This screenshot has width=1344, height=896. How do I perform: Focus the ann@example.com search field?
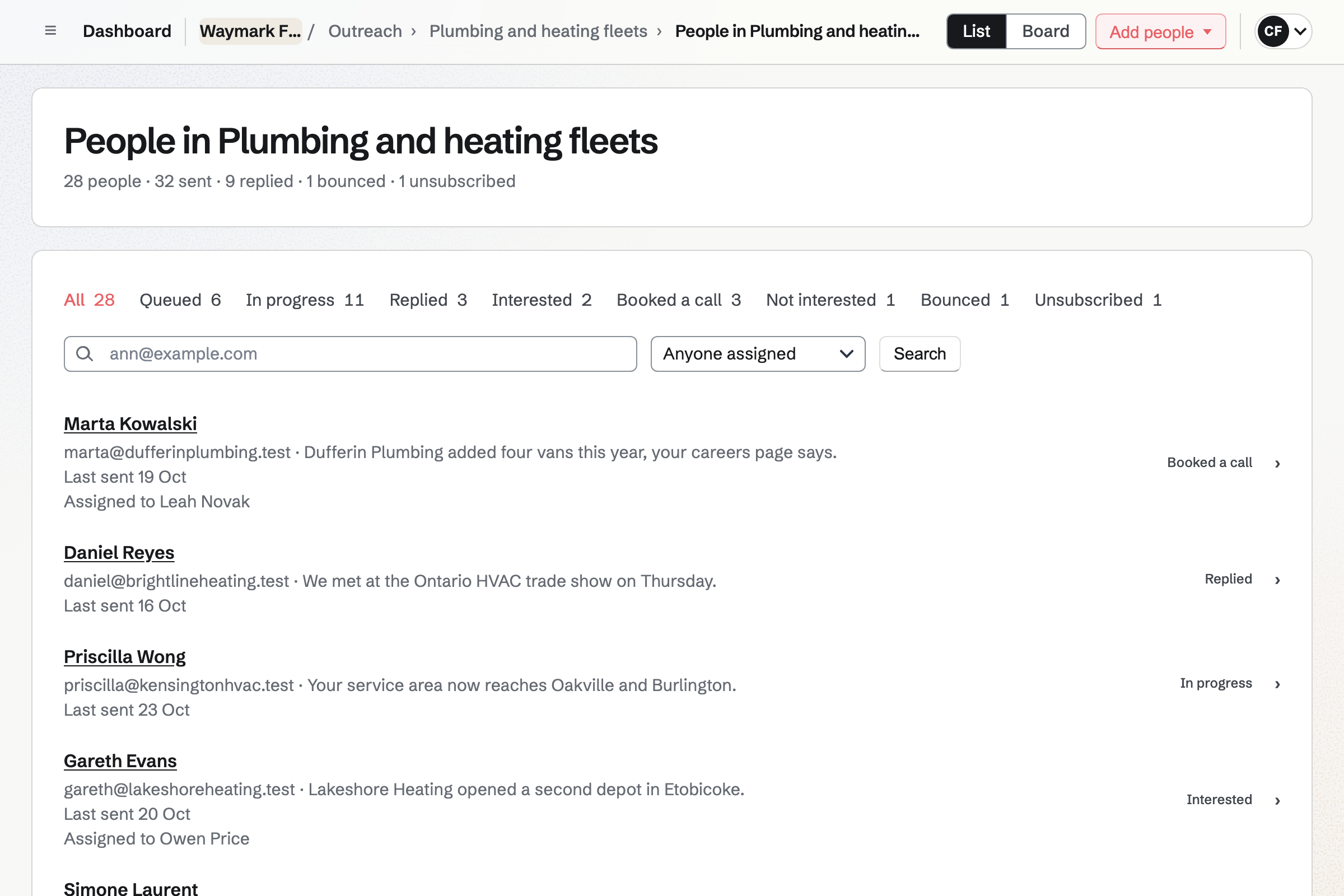351,354
